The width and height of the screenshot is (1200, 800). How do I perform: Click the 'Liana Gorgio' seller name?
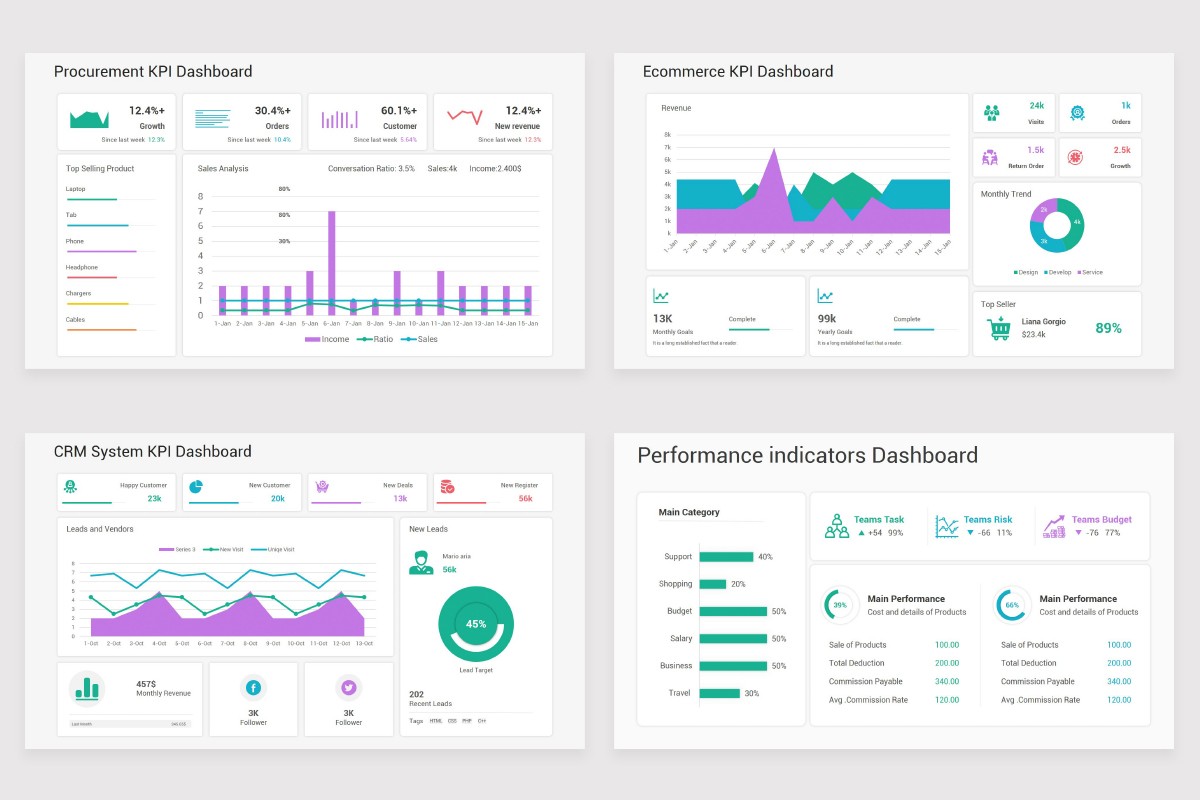point(1044,322)
